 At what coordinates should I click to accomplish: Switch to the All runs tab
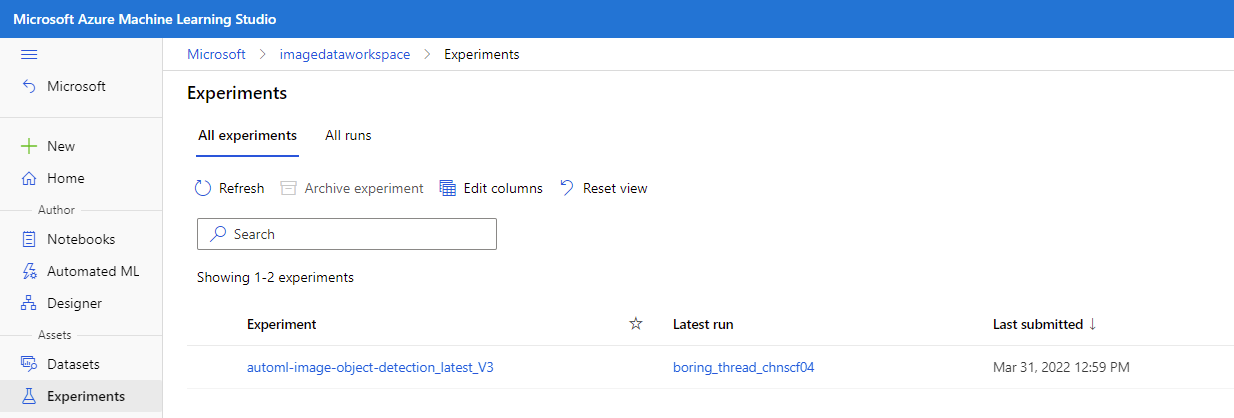[x=348, y=135]
